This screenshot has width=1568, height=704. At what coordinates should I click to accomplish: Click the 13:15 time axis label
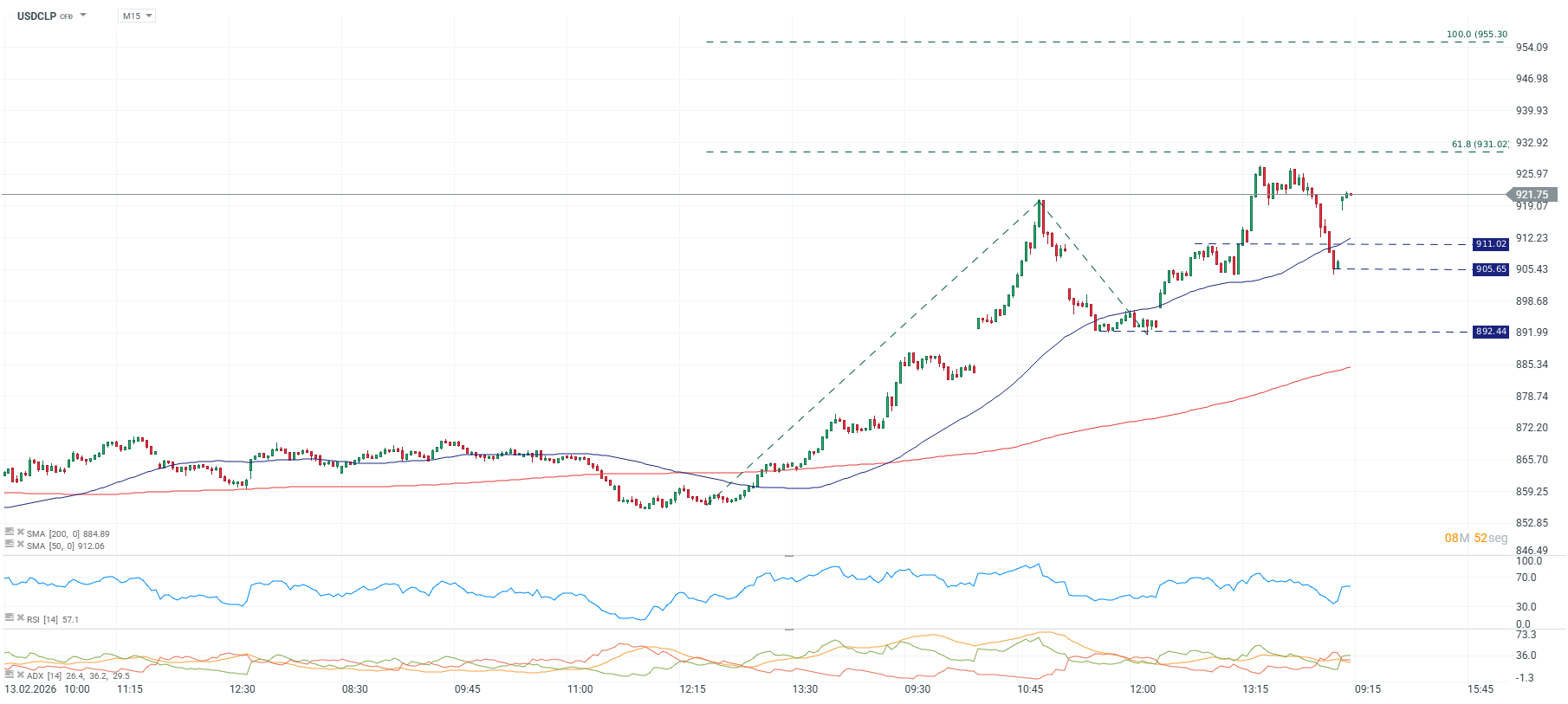coord(1255,689)
